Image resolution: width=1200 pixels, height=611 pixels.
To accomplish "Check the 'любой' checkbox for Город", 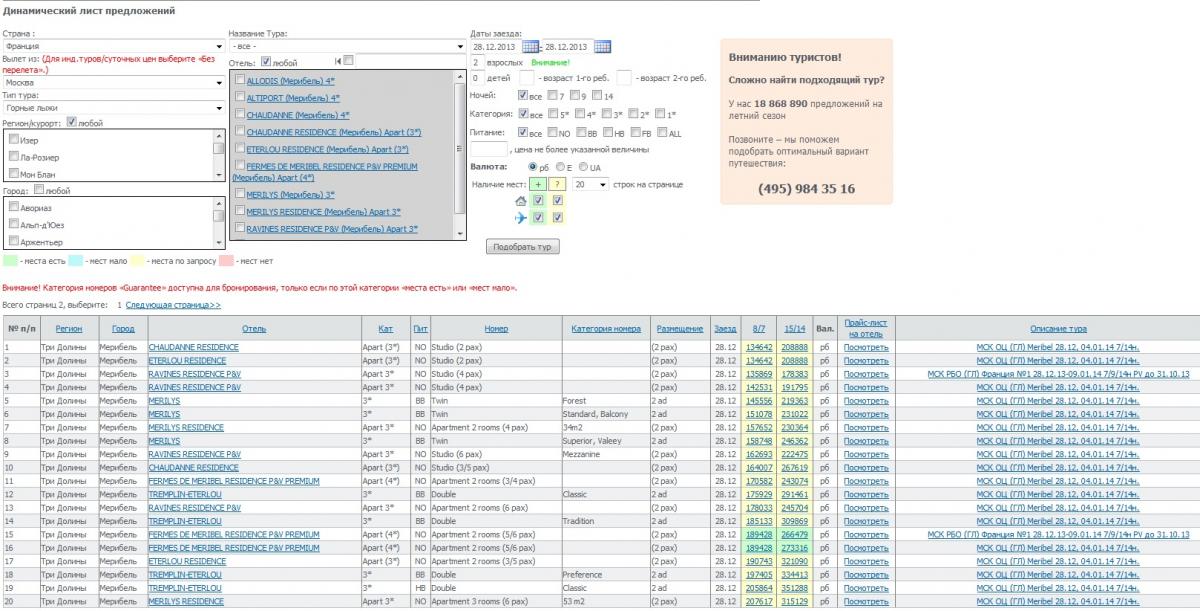I will (x=39, y=189).
